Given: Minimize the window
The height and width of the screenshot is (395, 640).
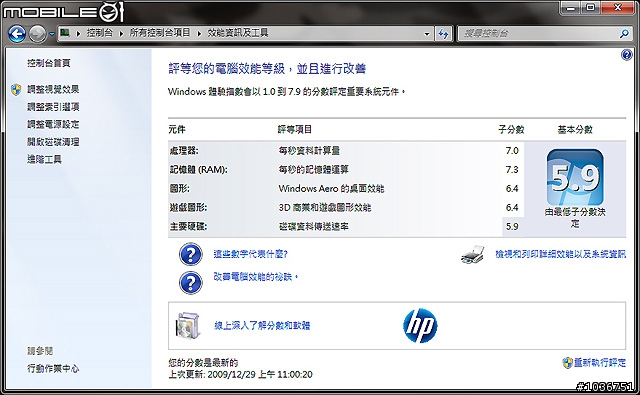Looking at the screenshot, I should coord(571,8).
